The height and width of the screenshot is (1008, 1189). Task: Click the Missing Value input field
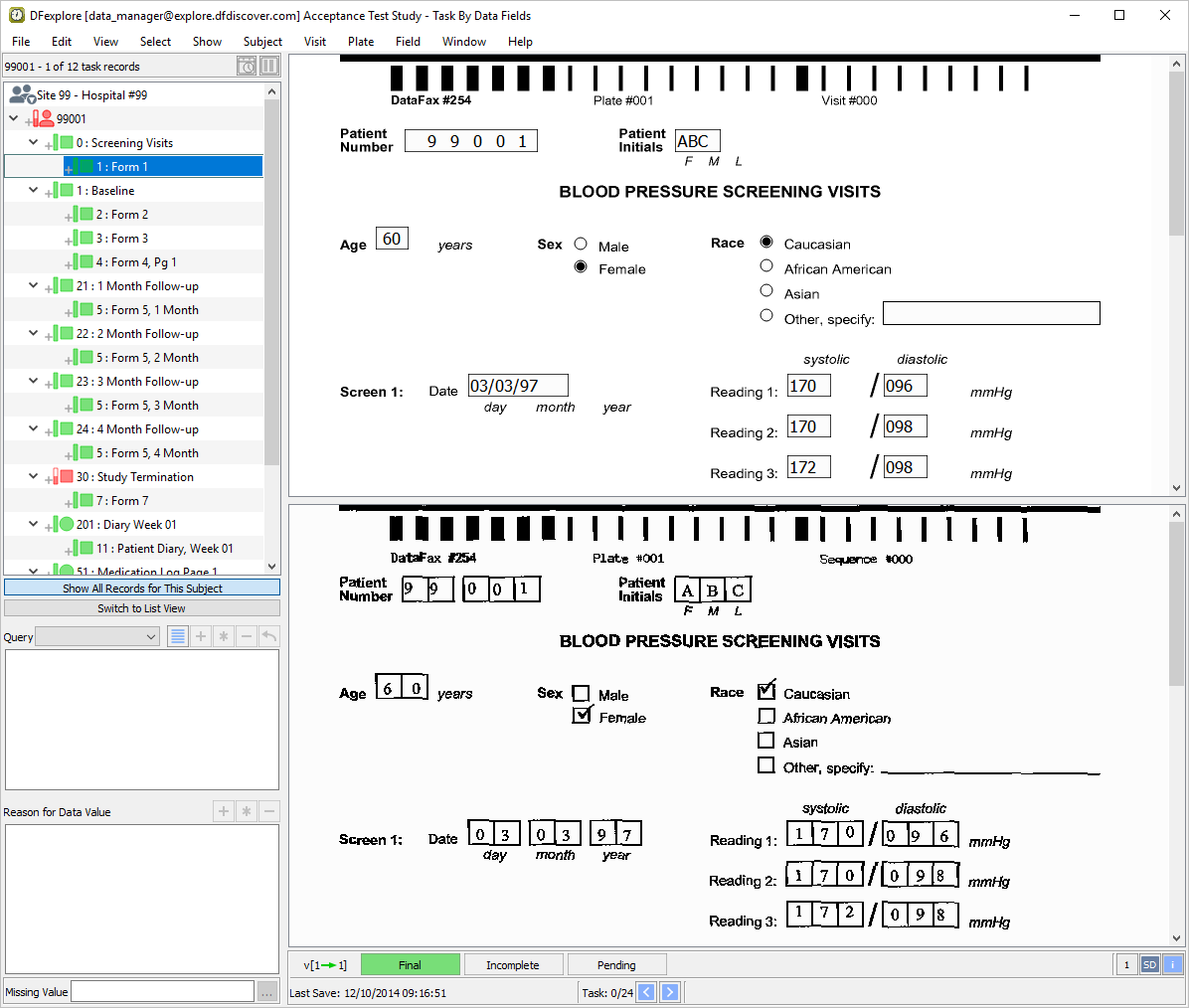[x=162, y=991]
